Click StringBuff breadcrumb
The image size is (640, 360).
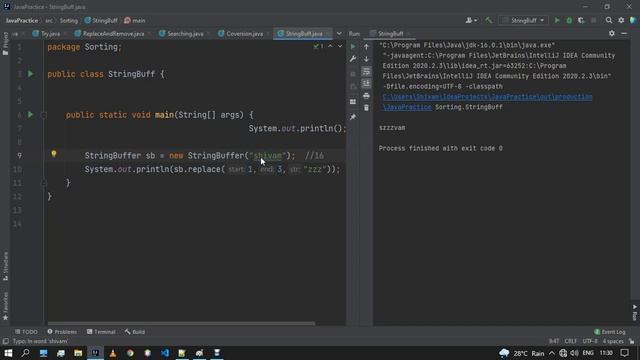tap(101, 20)
